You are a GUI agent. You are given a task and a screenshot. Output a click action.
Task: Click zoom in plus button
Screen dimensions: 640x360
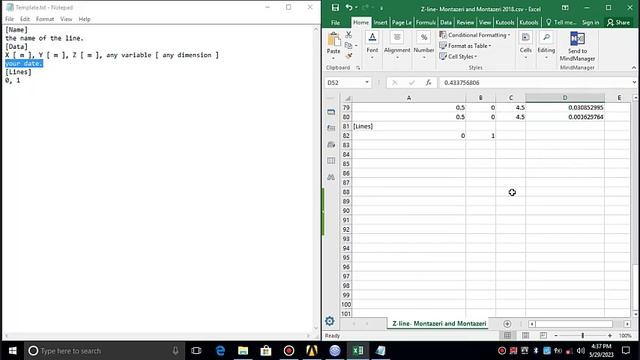(610, 336)
